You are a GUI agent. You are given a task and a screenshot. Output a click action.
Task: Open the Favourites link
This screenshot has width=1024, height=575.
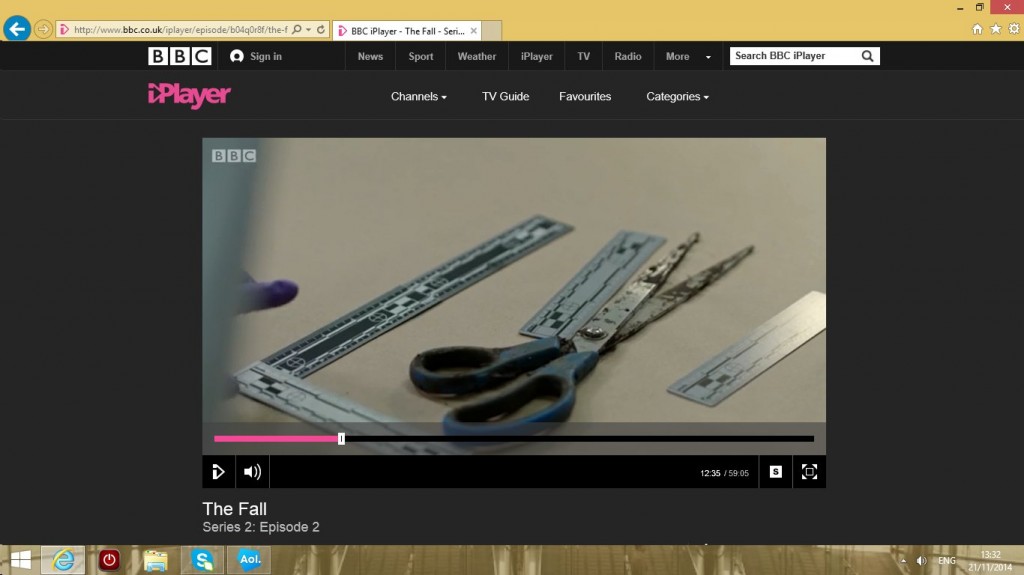(x=585, y=97)
